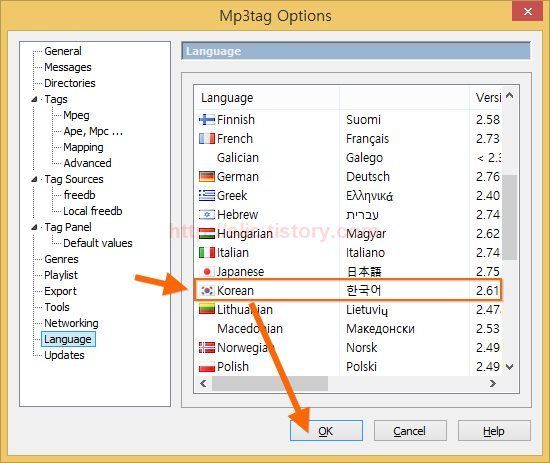Select Default values under Tag Panel
Viewport: 550px width, 463px height.
(98, 243)
